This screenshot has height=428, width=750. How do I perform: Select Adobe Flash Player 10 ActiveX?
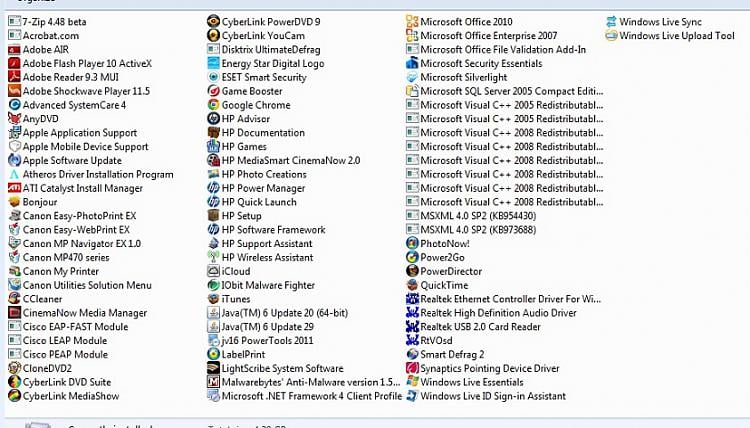80,63
